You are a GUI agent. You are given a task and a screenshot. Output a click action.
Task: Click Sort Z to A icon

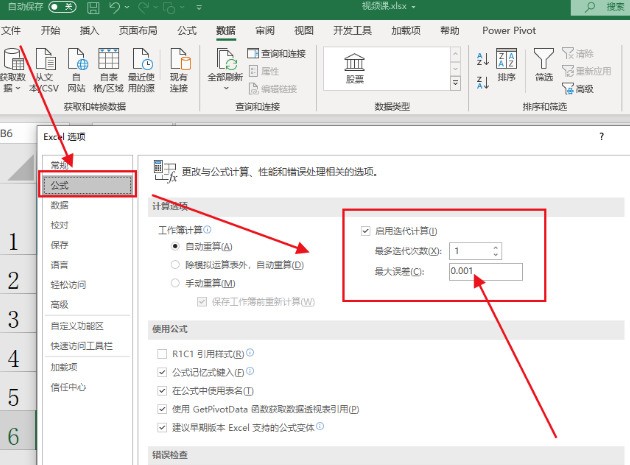[x=483, y=82]
